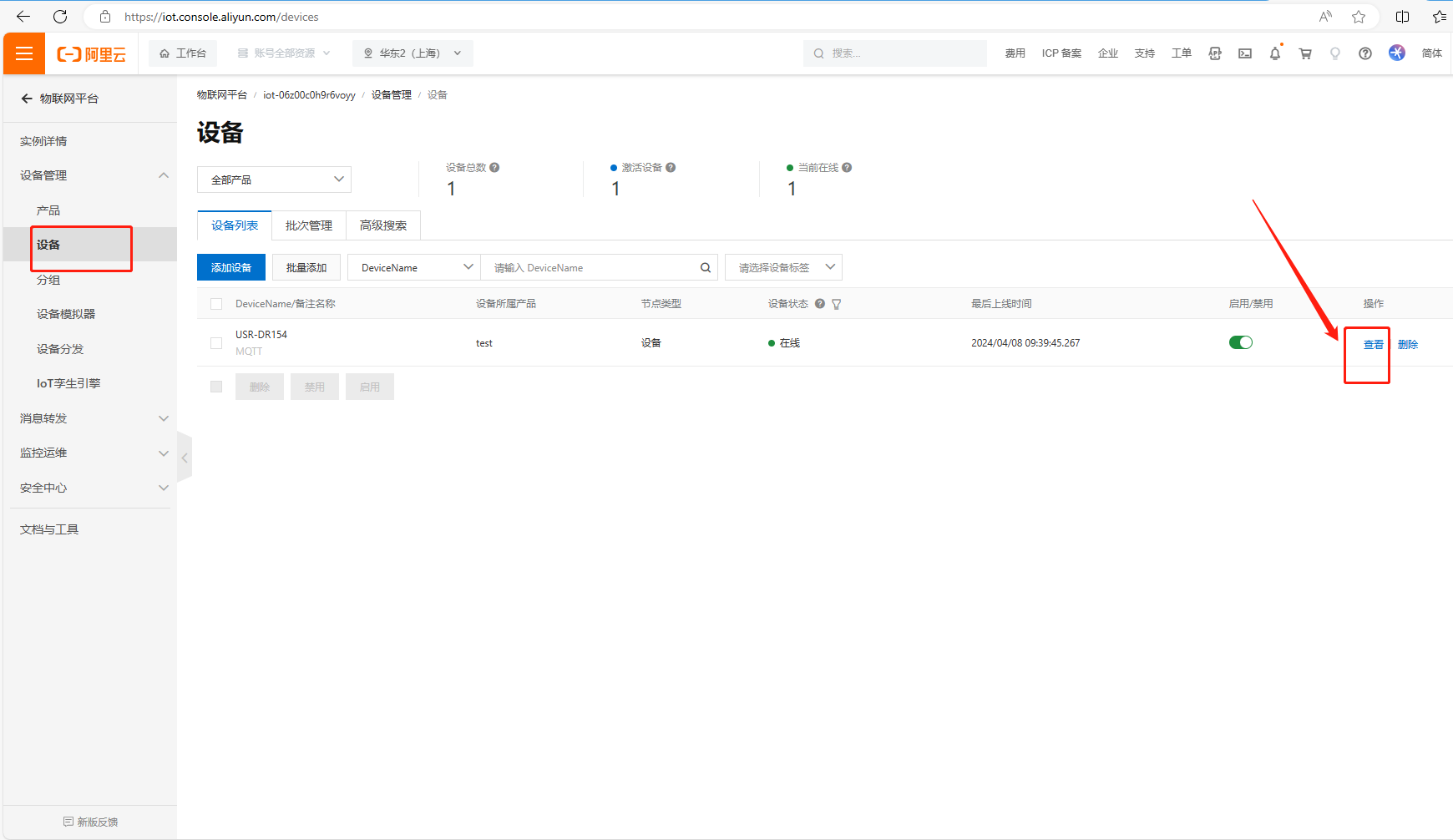
Task: Switch to the 批次管理 tab
Action: point(308,225)
